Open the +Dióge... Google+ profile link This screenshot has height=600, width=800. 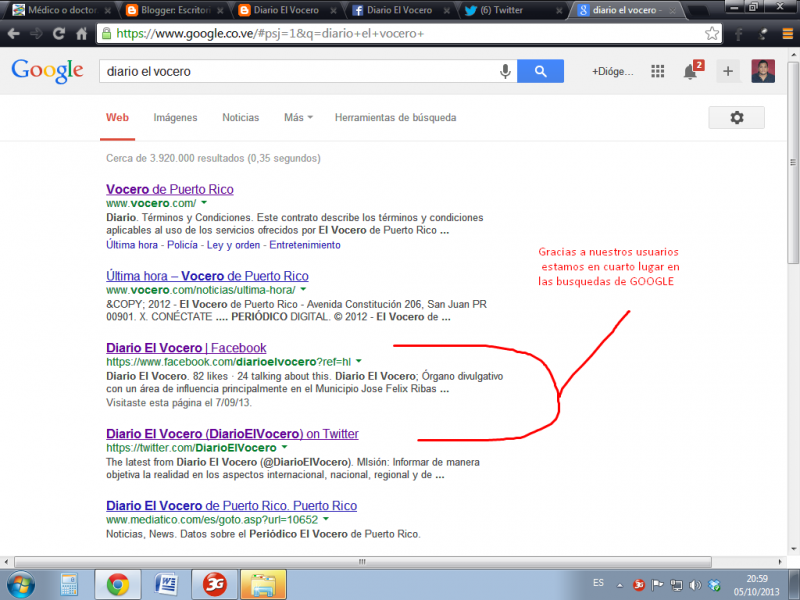tap(612, 71)
